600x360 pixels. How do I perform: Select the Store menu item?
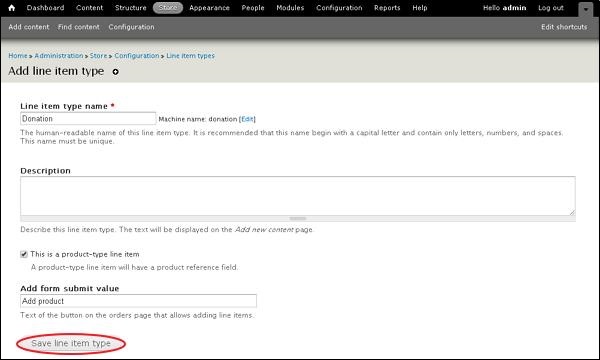pos(168,8)
